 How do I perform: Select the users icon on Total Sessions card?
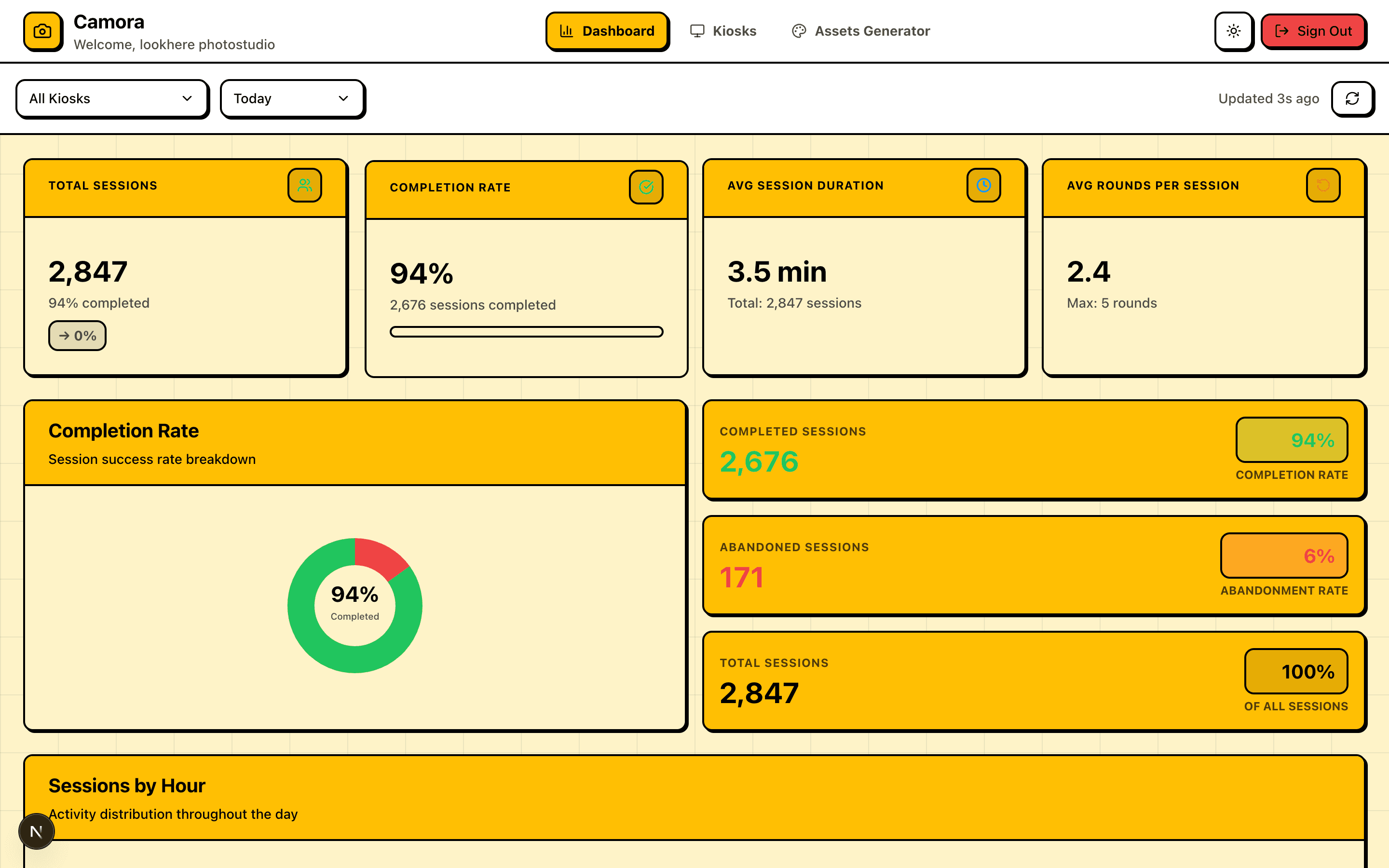coord(305,185)
